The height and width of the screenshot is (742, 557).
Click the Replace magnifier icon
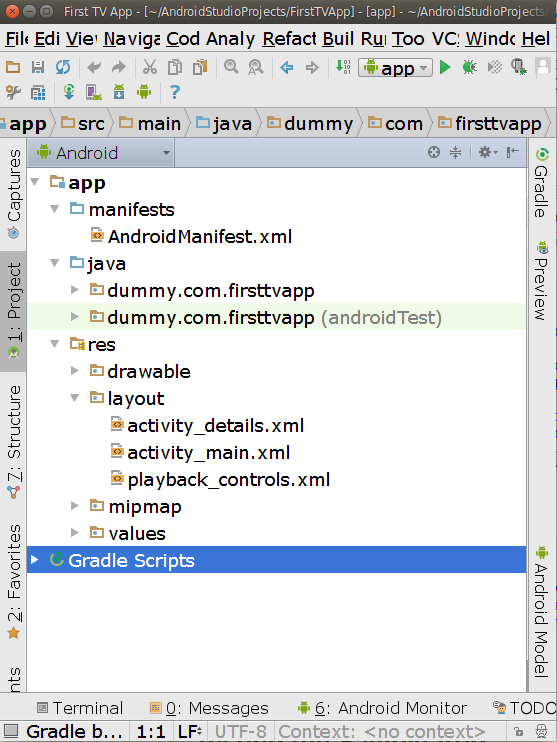click(x=256, y=67)
